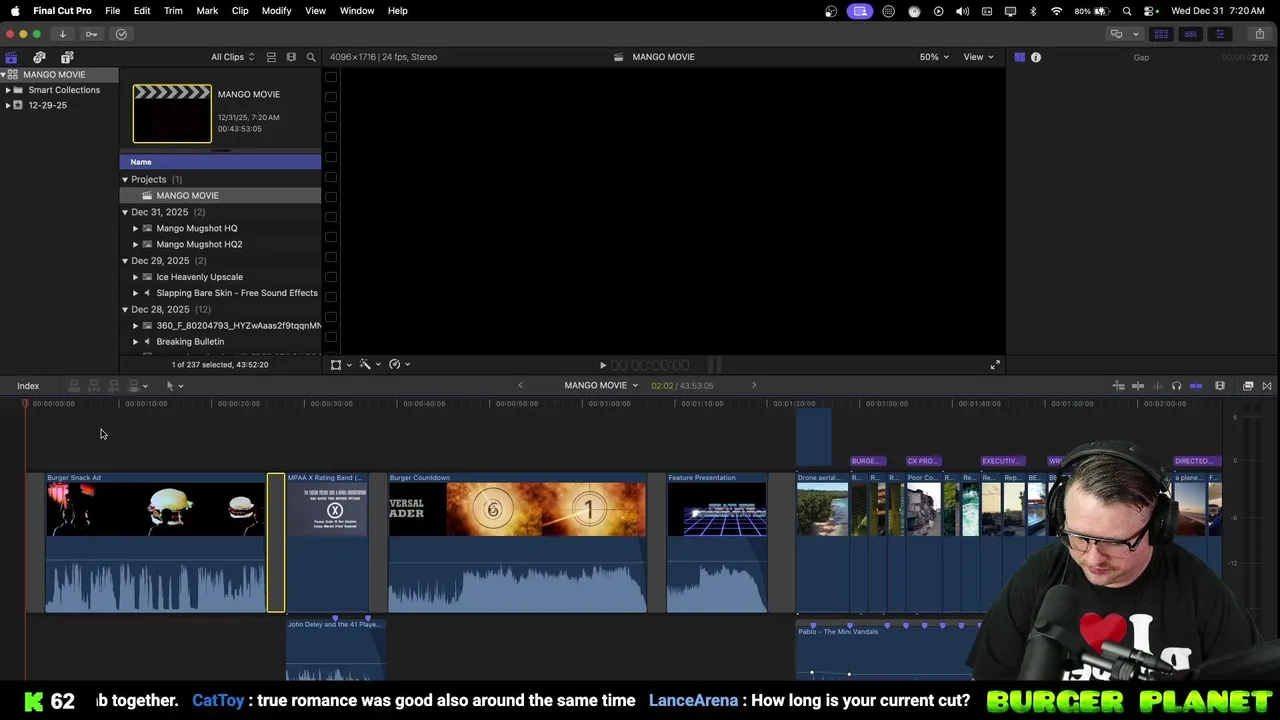Toggle Browser visibility button in toolbar

[1161, 34]
